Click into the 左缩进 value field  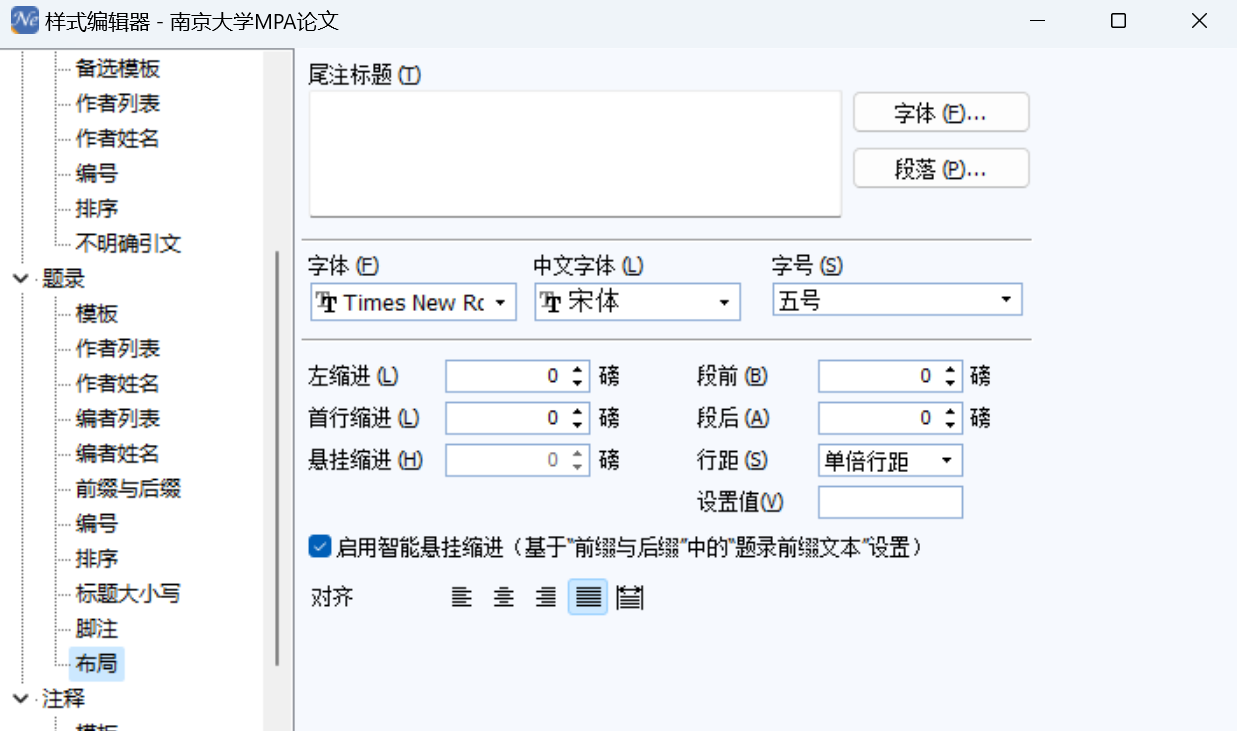[506, 376]
